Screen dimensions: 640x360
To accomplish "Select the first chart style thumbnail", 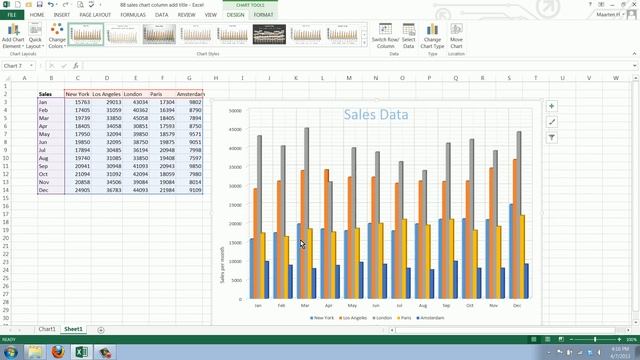I will pos(86,34).
